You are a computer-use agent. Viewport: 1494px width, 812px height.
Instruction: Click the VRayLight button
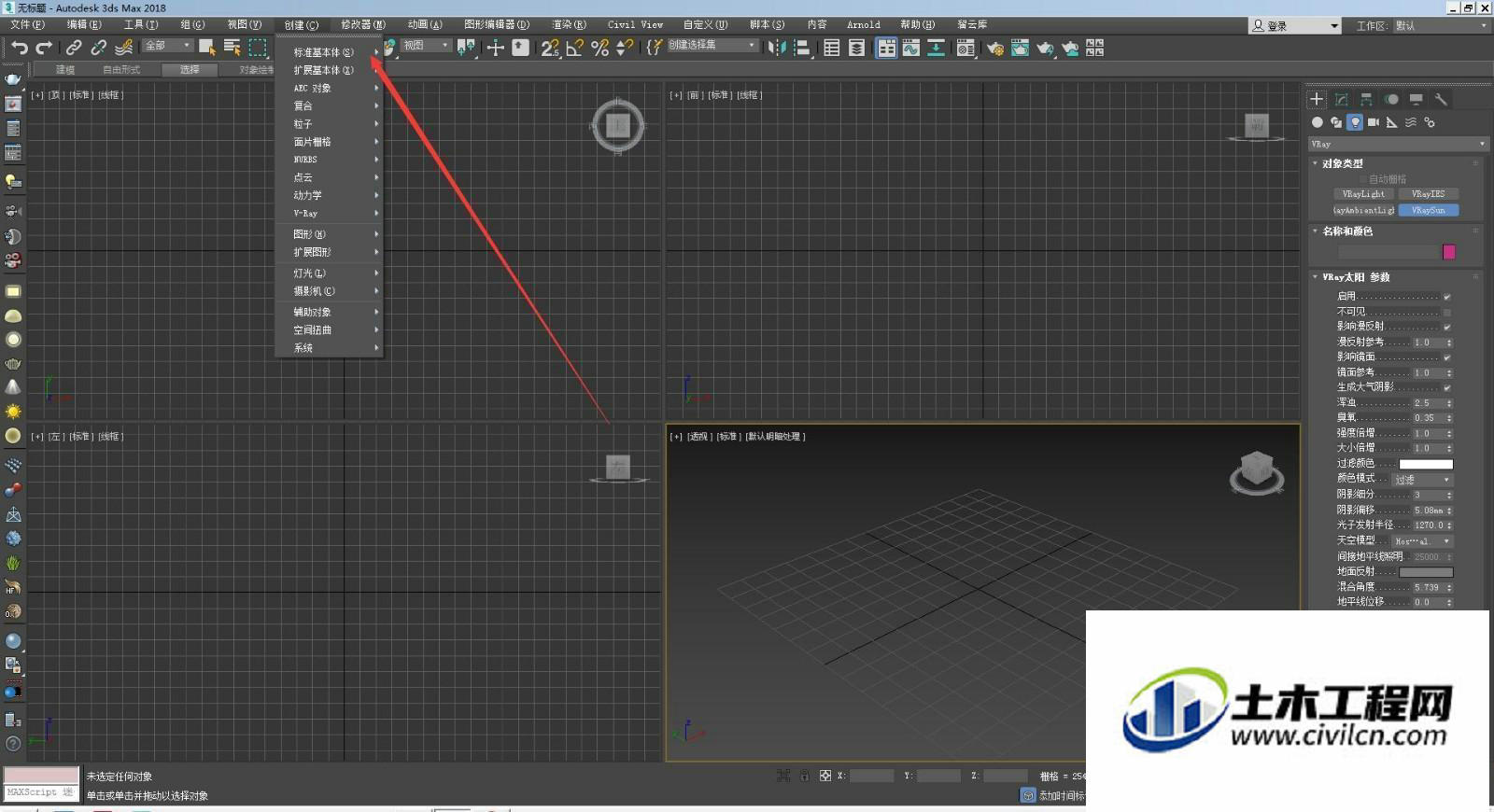tap(1363, 194)
